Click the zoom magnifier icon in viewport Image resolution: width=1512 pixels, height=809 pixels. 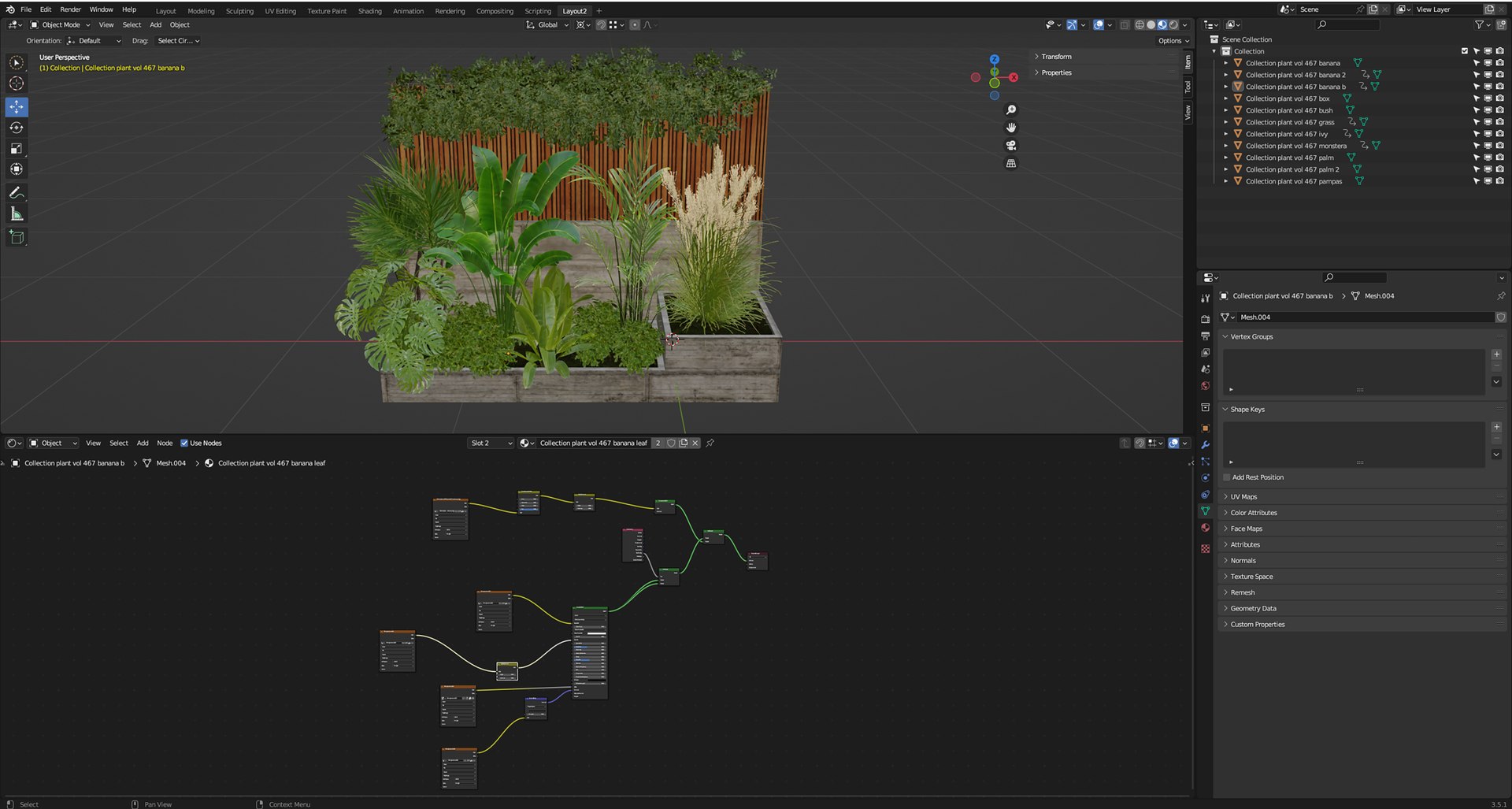click(1011, 110)
